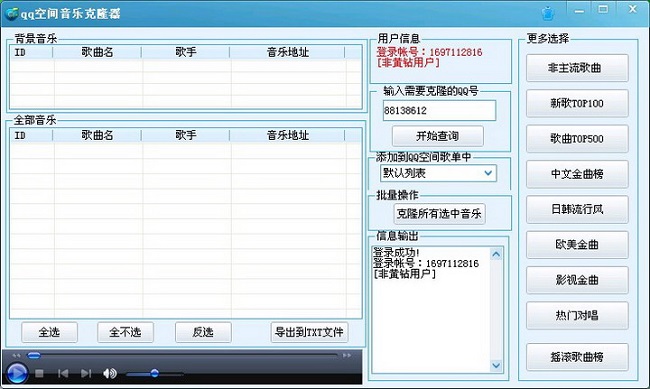This screenshot has width=650, height=389.
Task: Stop playback with the square stop button
Action: [x=39, y=374]
